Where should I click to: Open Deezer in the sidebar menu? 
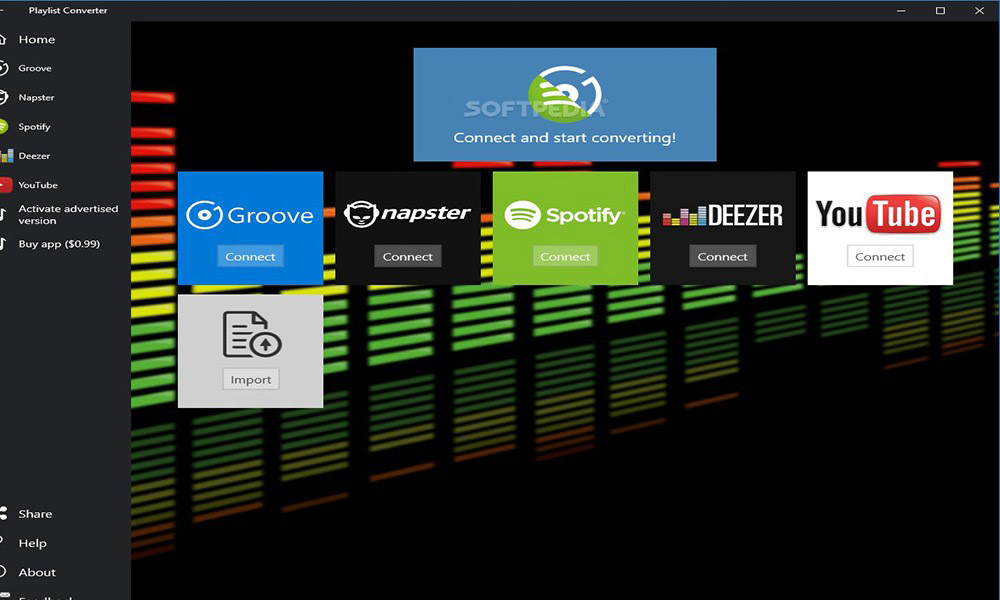coord(34,156)
